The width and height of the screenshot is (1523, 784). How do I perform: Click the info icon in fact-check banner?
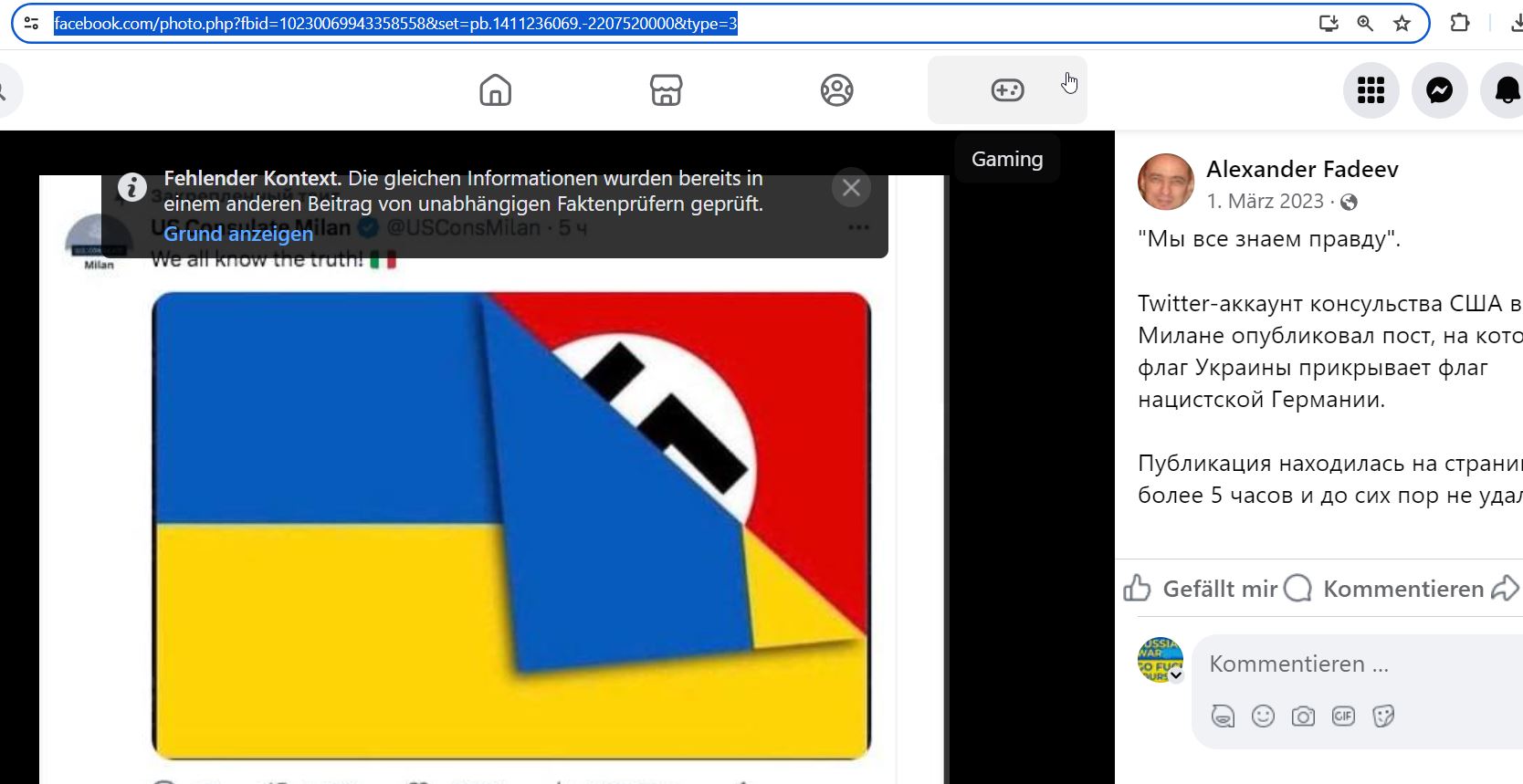click(x=132, y=187)
